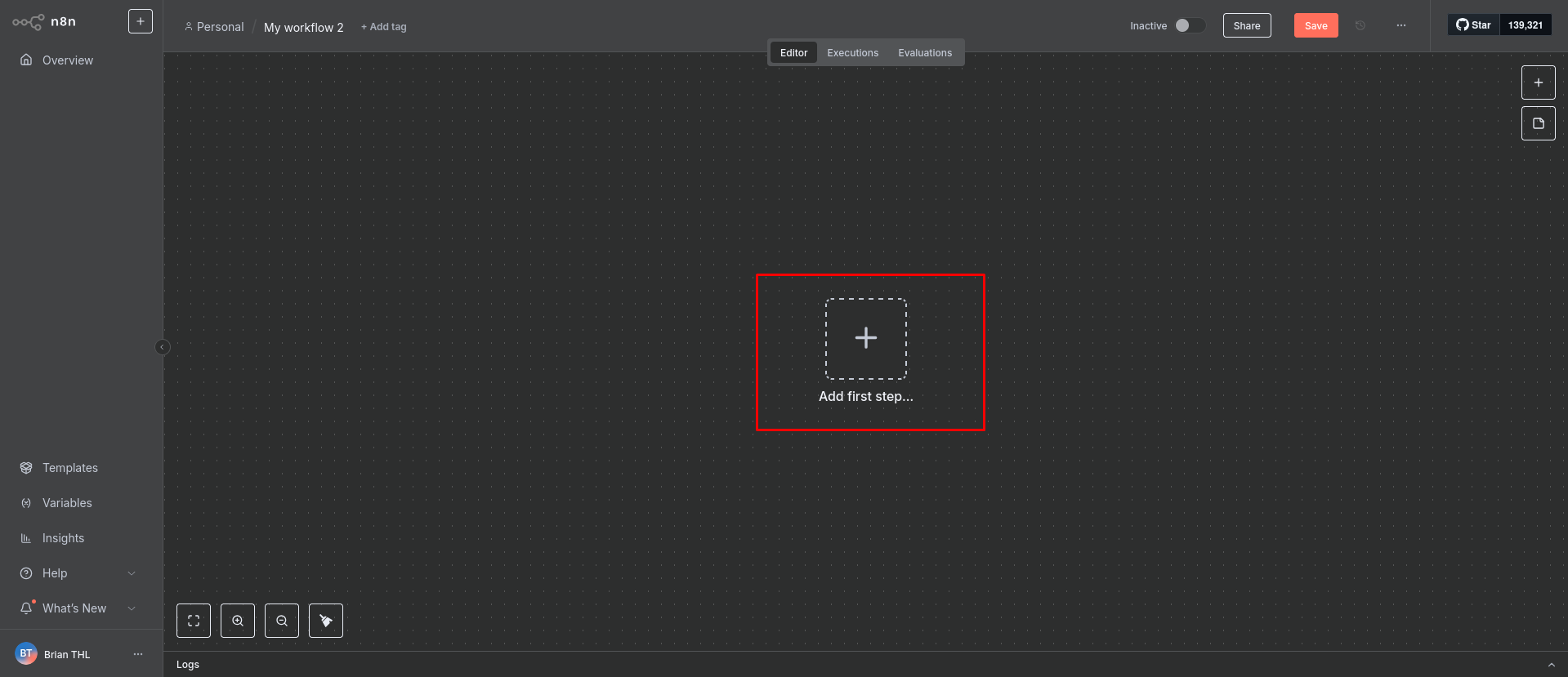Viewport: 1568px width, 677px height.
Task: Collapse the left sidebar
Action: pos(162,347)
